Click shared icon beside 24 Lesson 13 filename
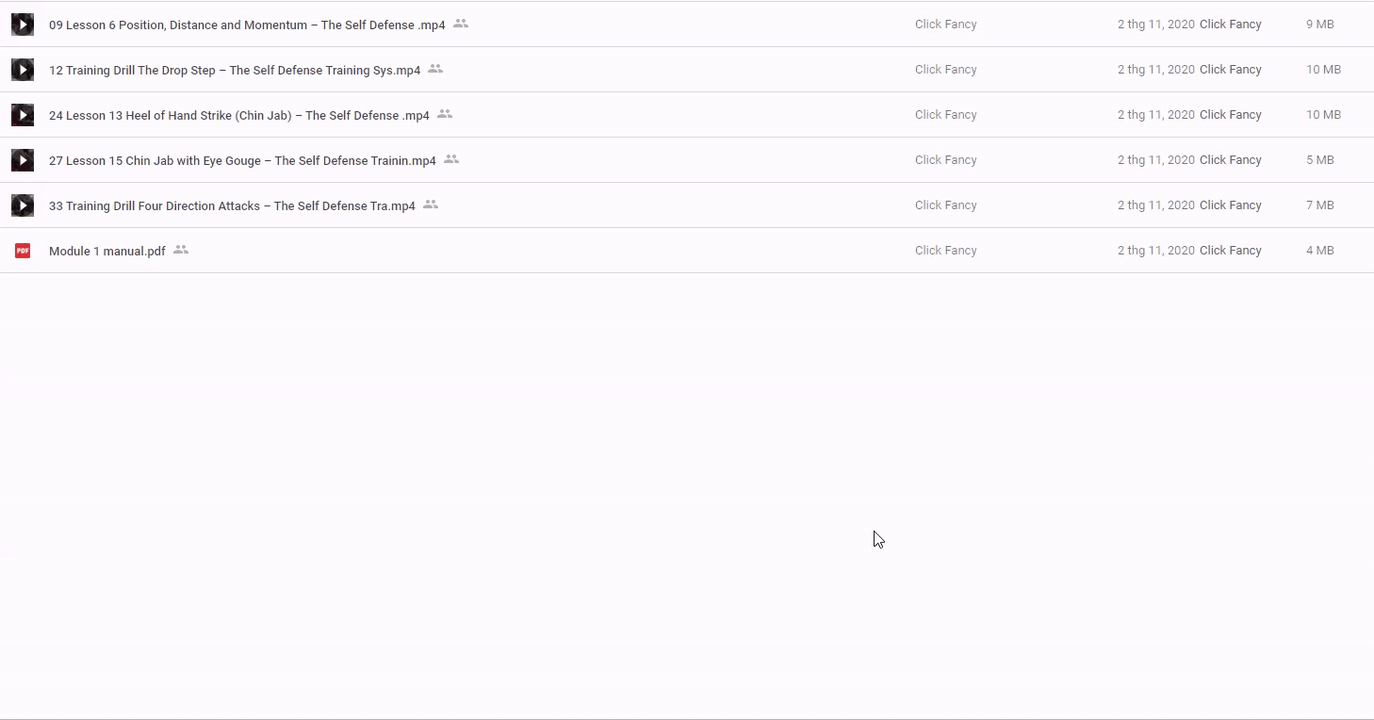This screenshot has height=720, width=1374. pos(445,114)
